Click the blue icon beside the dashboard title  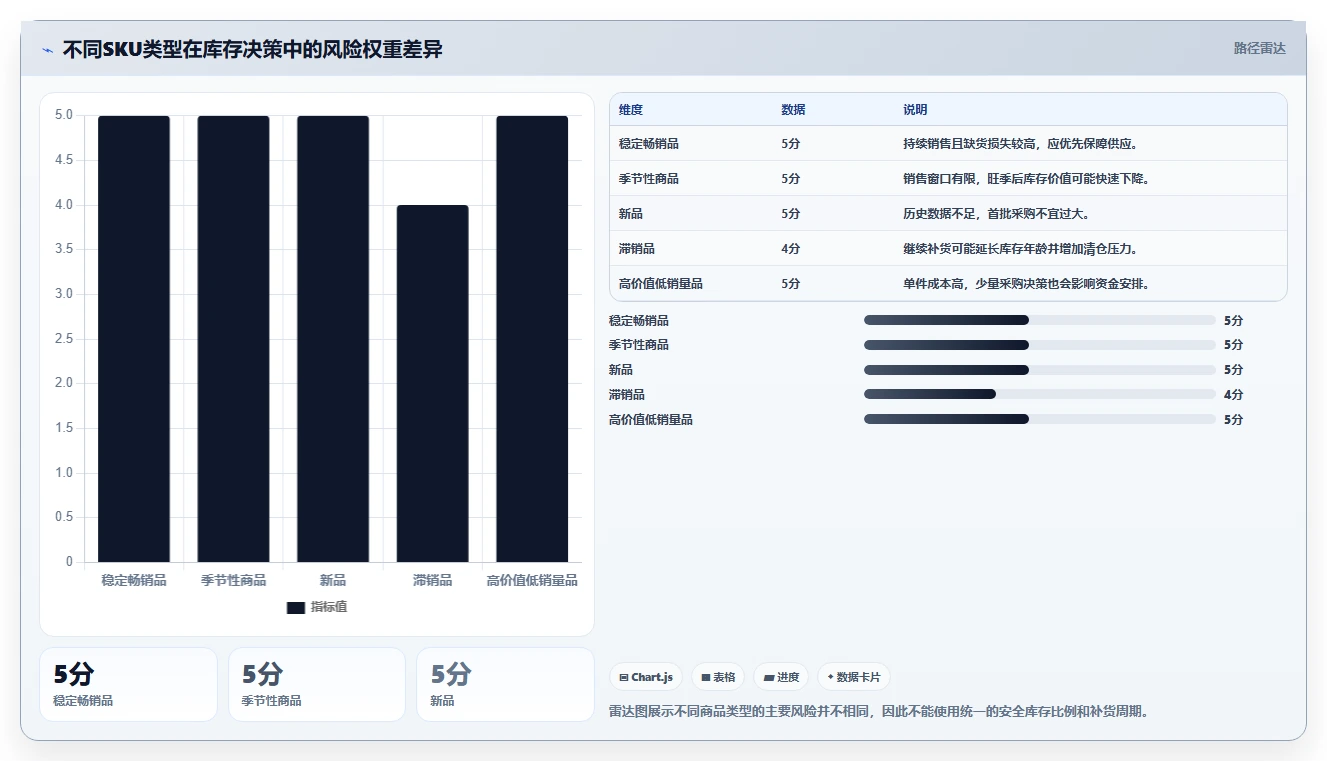[47, 50]
